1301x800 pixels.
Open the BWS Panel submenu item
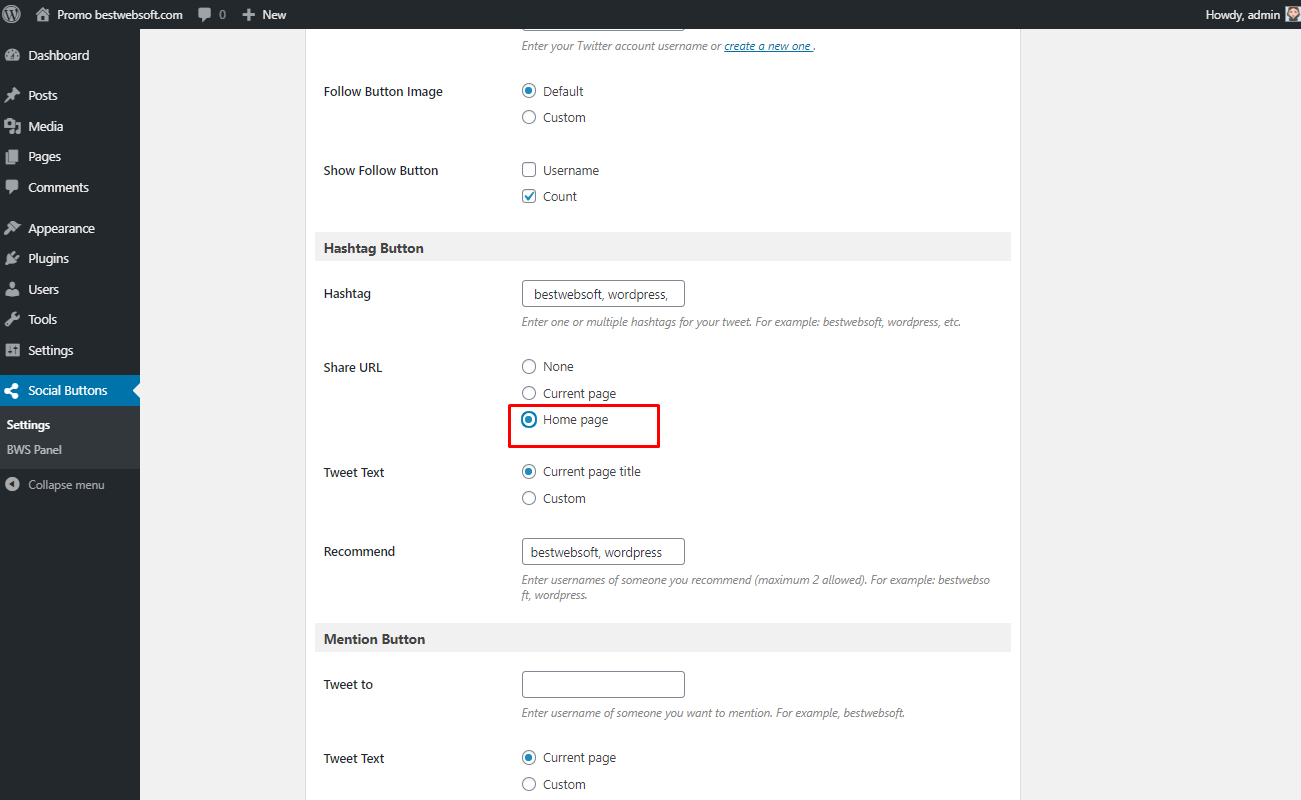point(34,450)
